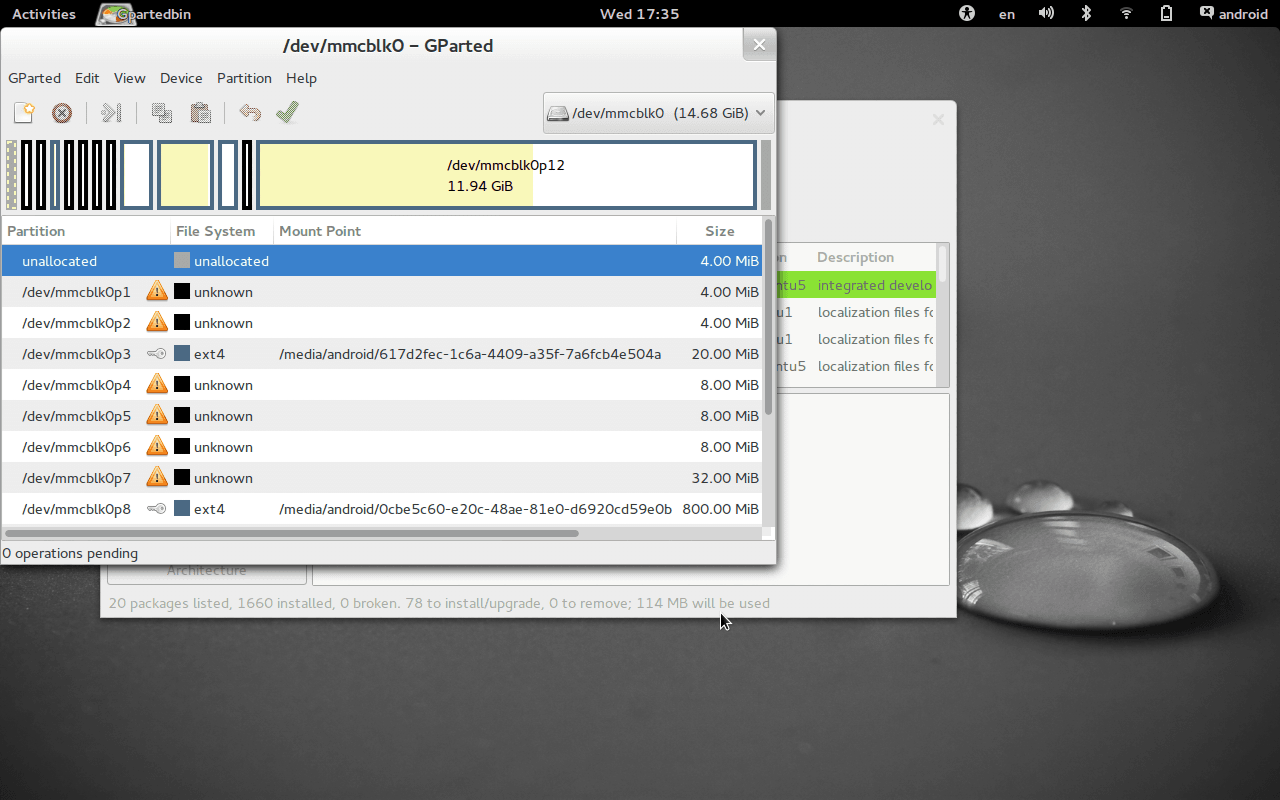
Task: Select the unallocated partition row
Action: 382,261
